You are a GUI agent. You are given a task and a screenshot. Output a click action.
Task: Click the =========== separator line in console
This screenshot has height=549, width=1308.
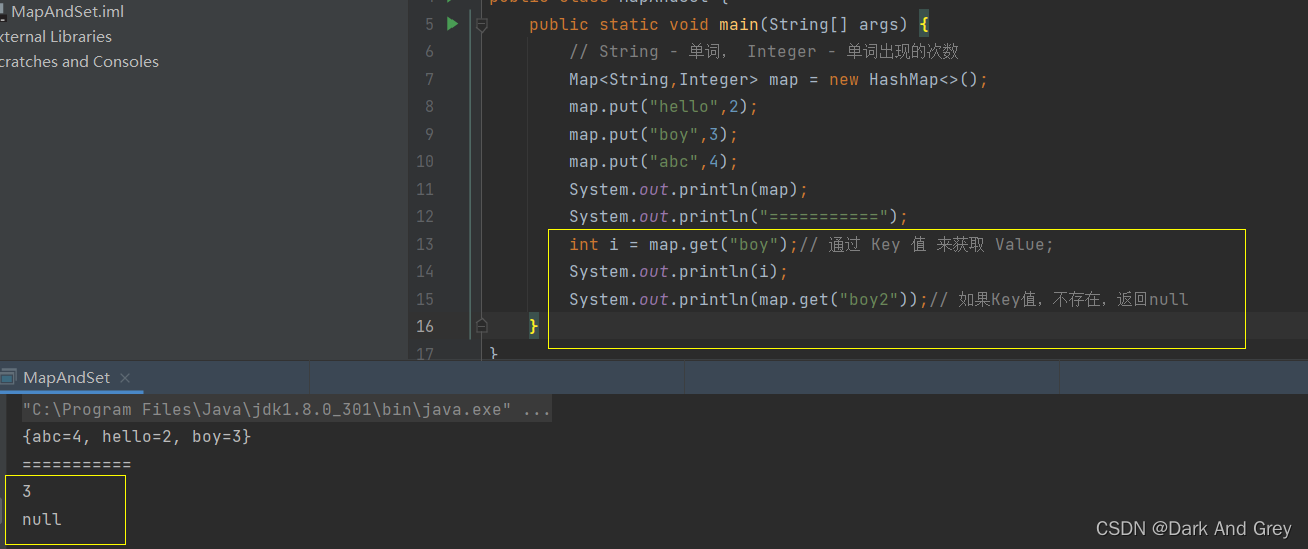click(76, 465)
